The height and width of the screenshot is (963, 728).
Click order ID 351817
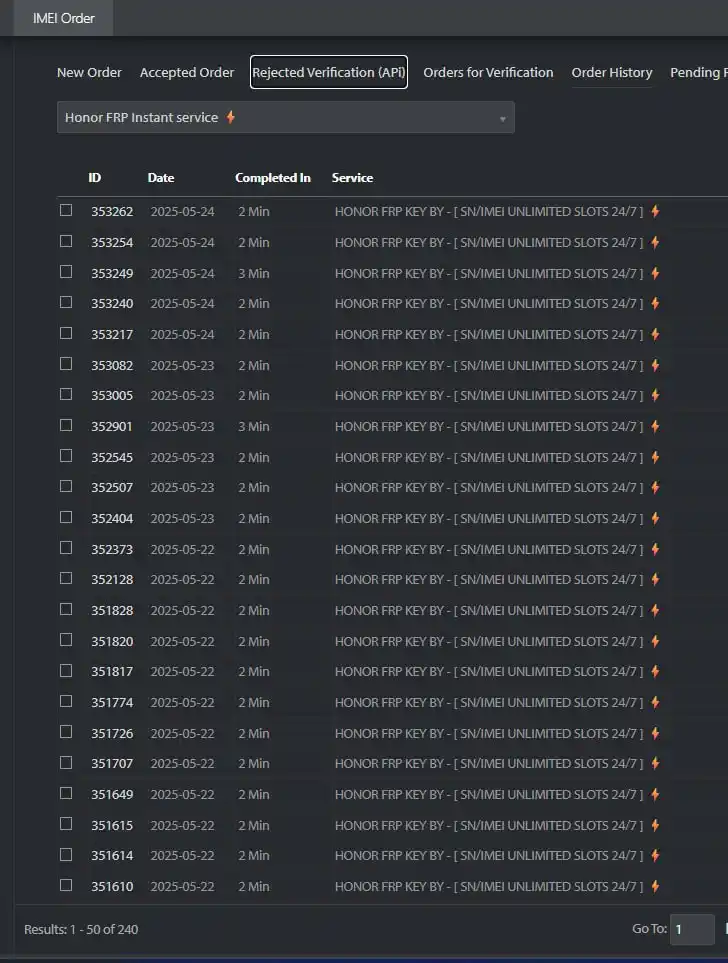tap(112, 672)
